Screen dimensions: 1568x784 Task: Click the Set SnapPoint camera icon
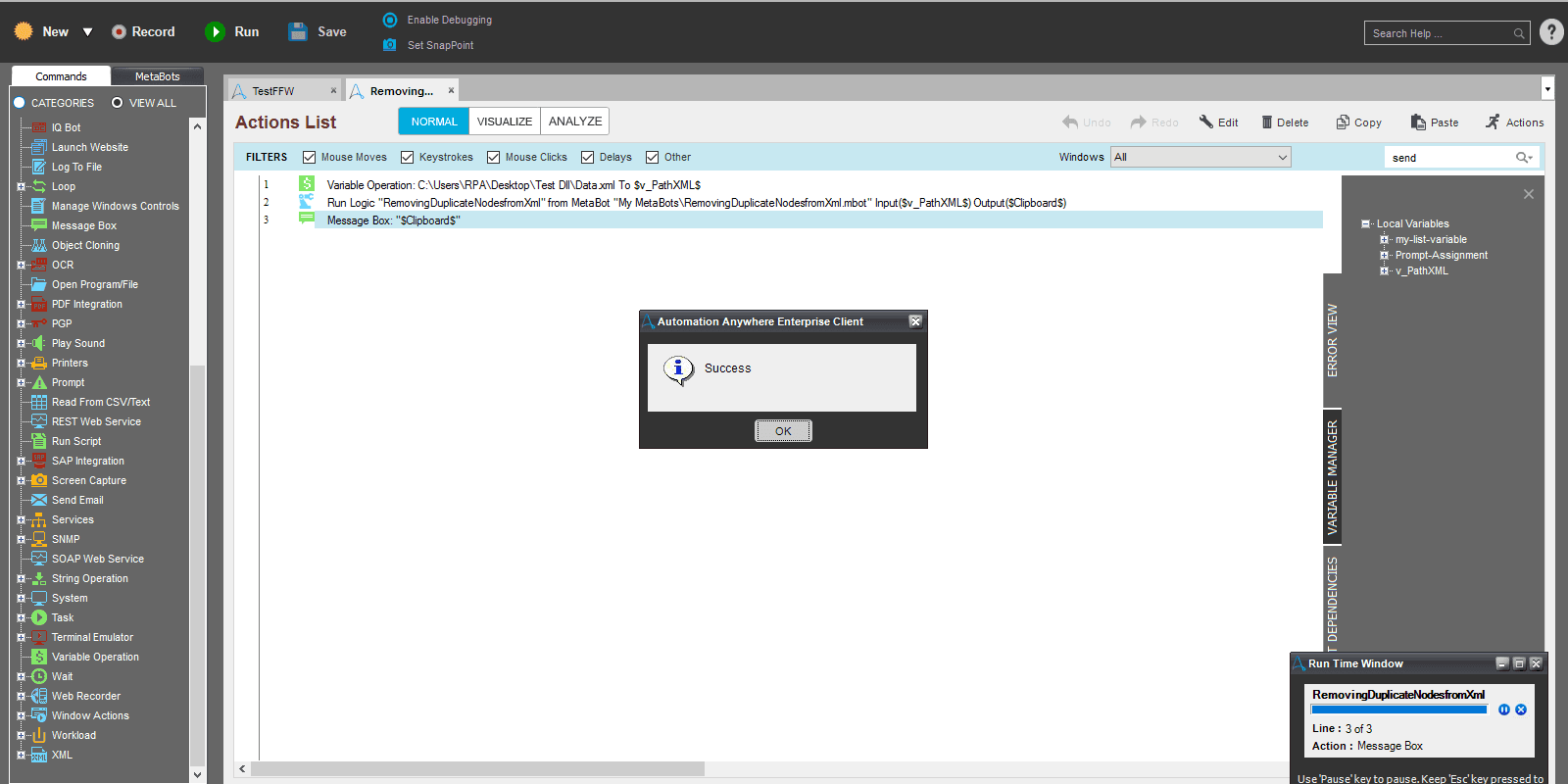click(390, 45)
